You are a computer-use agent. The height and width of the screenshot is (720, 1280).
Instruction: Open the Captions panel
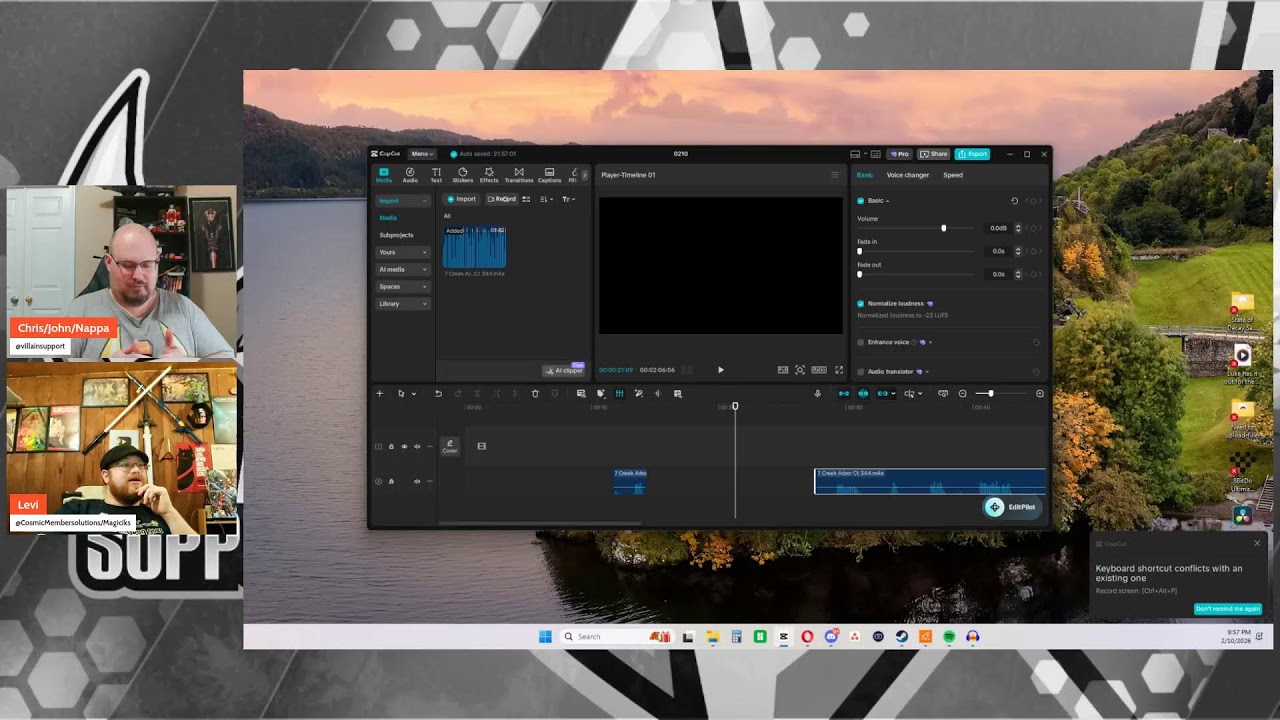tap(549, 175)
